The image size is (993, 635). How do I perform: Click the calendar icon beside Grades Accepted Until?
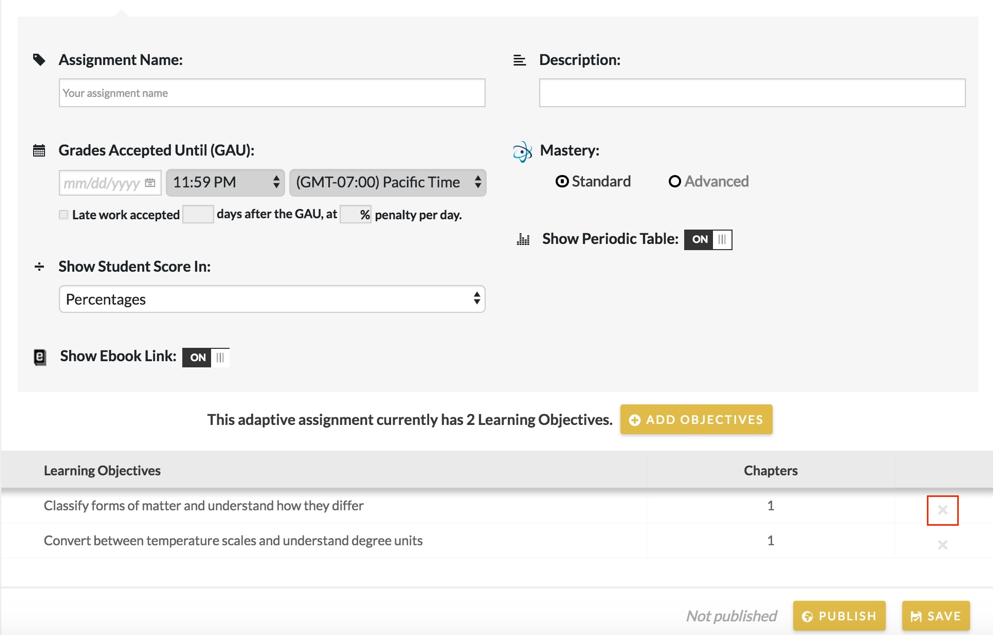39,151
